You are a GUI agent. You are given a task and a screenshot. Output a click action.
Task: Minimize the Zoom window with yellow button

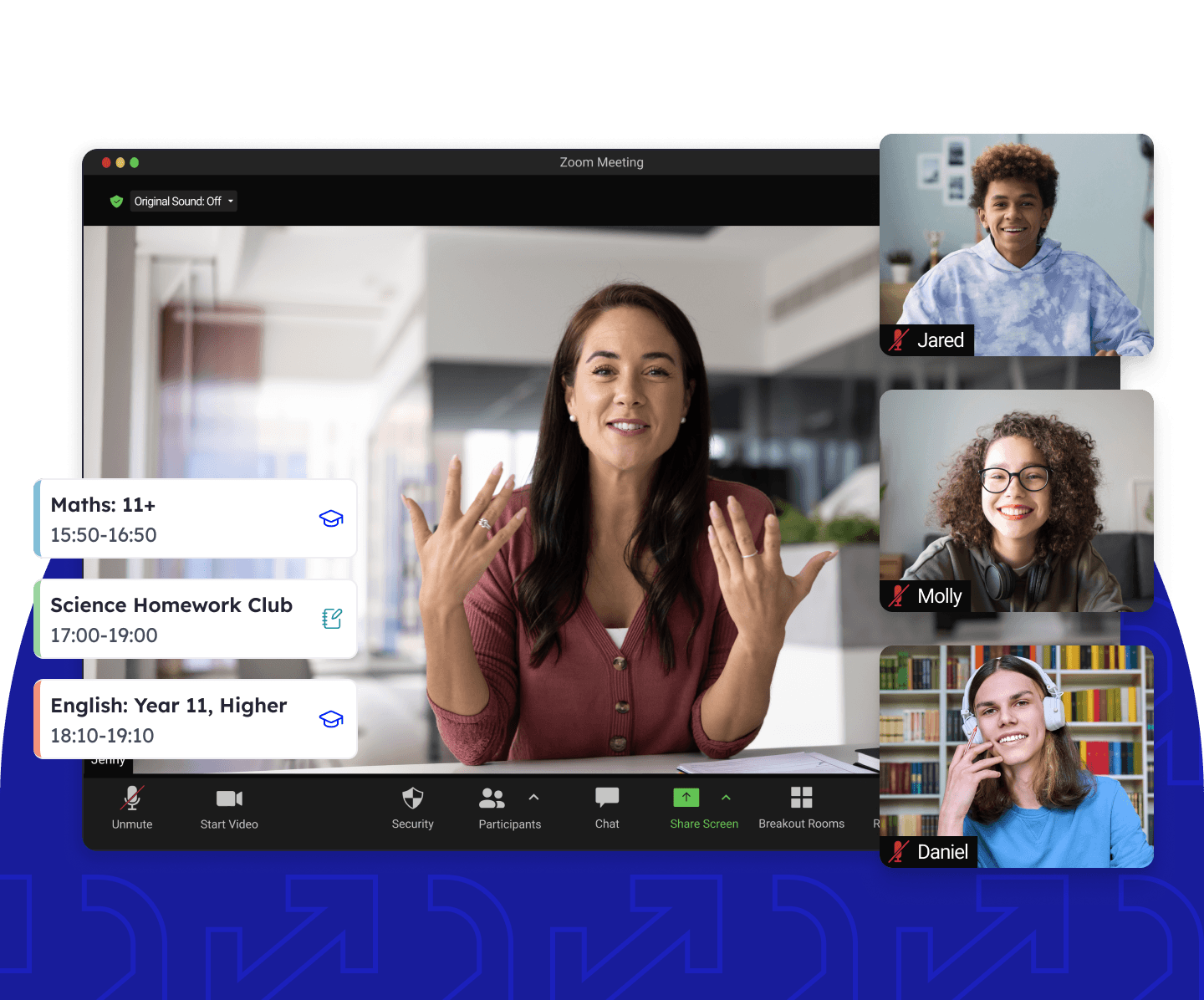pyautogui.click(x=120, y=162)
